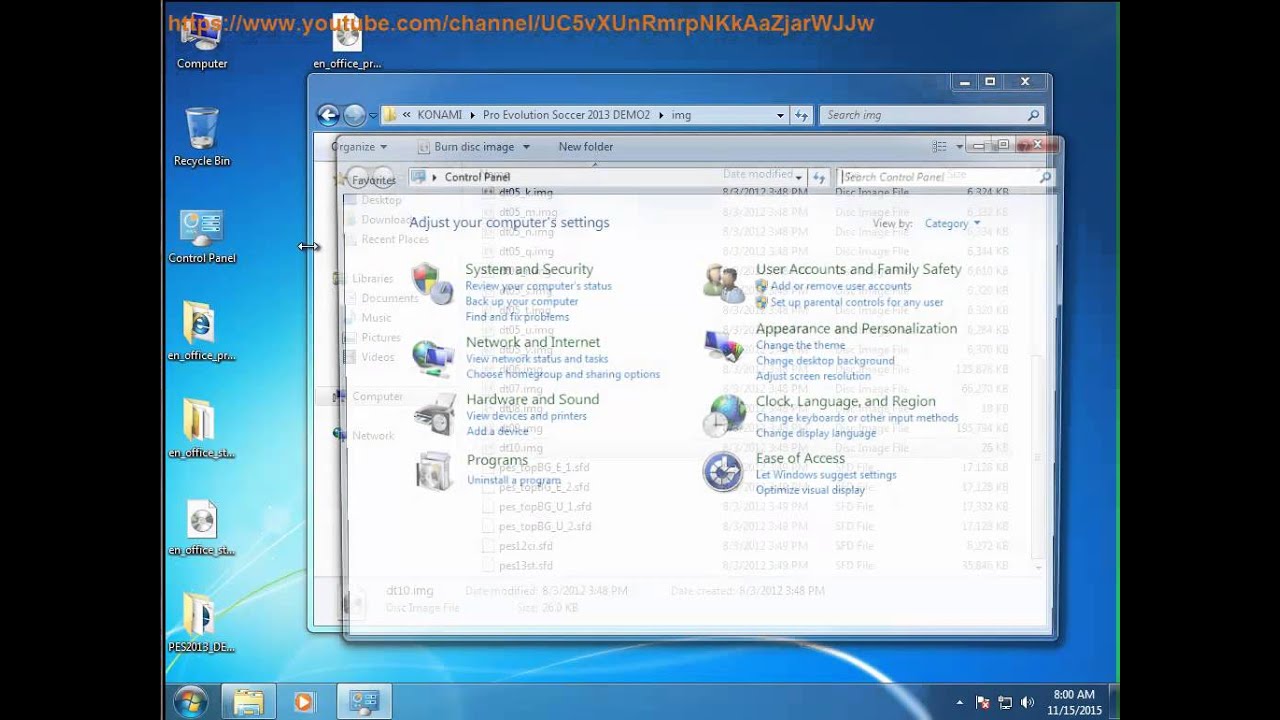This screenshot has width=1280, height=720.
Task: Click the Ease of Access icon
Action: (x=723, y=472)
